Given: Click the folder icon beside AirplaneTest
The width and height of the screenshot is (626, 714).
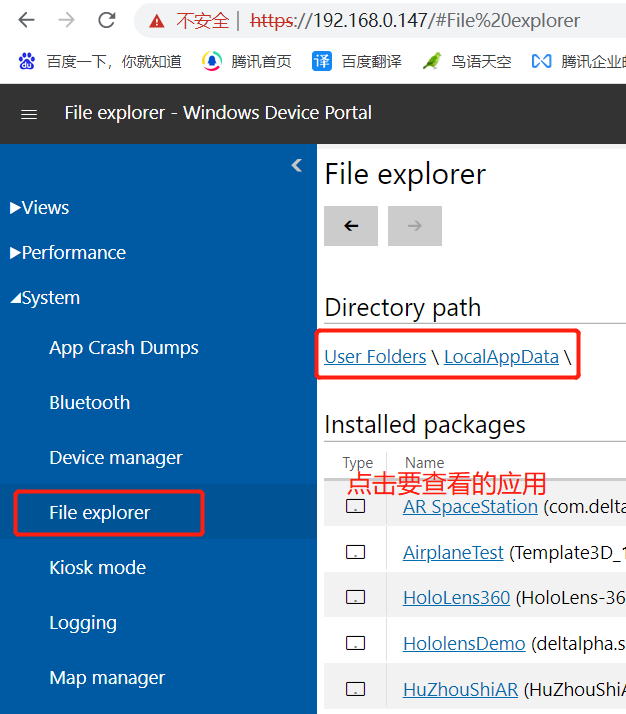Looking at the screenshot, I should 355,552.
